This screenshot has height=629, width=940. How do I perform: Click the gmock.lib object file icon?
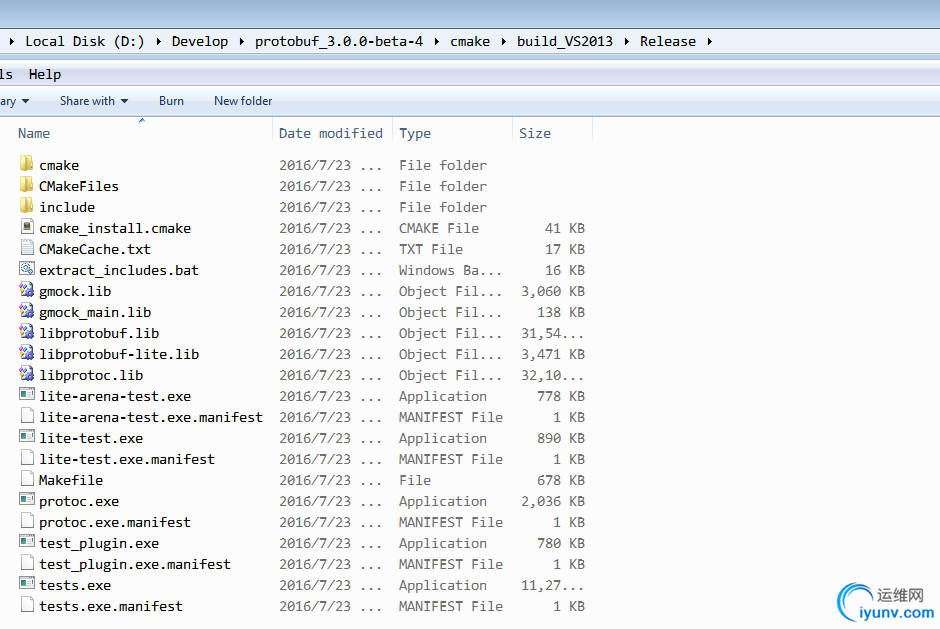26,290
